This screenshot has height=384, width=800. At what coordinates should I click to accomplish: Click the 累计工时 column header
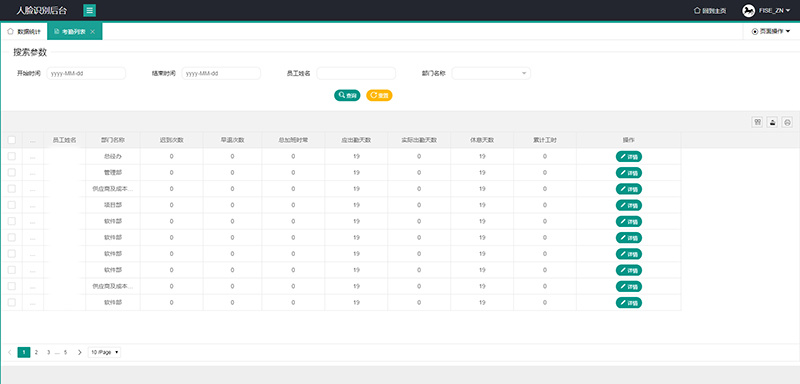click(x=545, y=140)
